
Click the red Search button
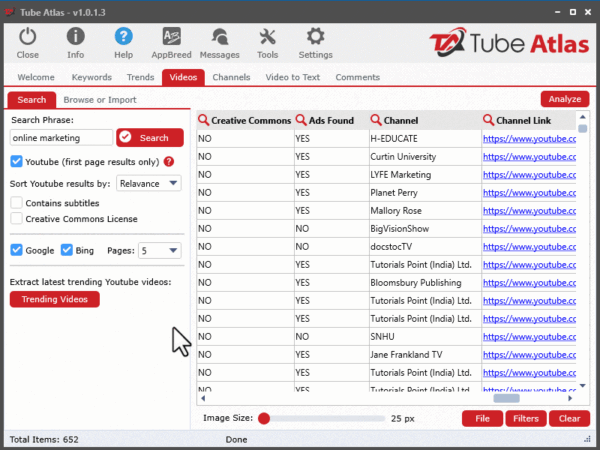tap(150, 137)
